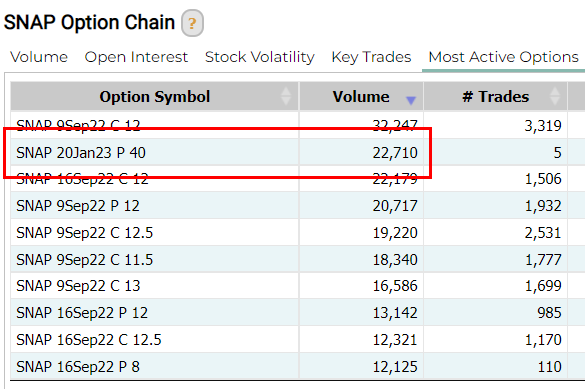Click the Option Symbol column header
This screenshot has height=389, width=585.
155,97
